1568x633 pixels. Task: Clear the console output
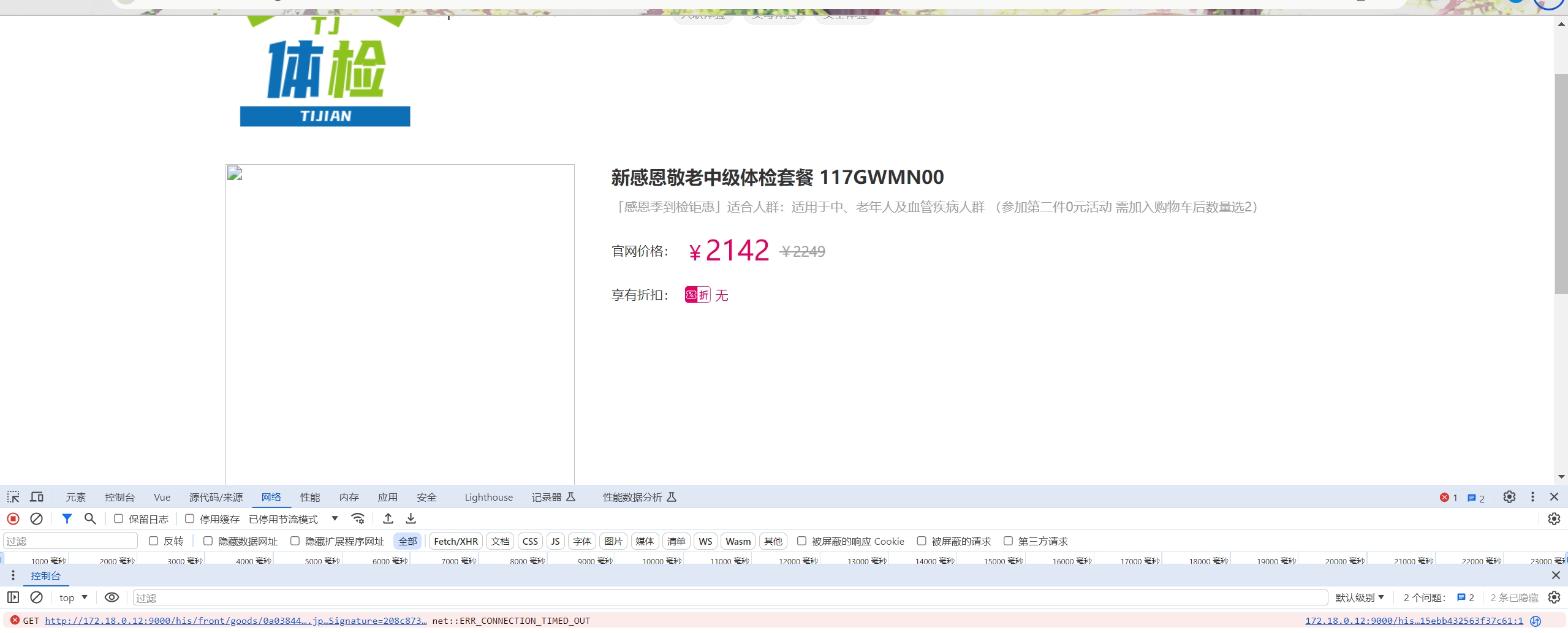pos(36,597)
